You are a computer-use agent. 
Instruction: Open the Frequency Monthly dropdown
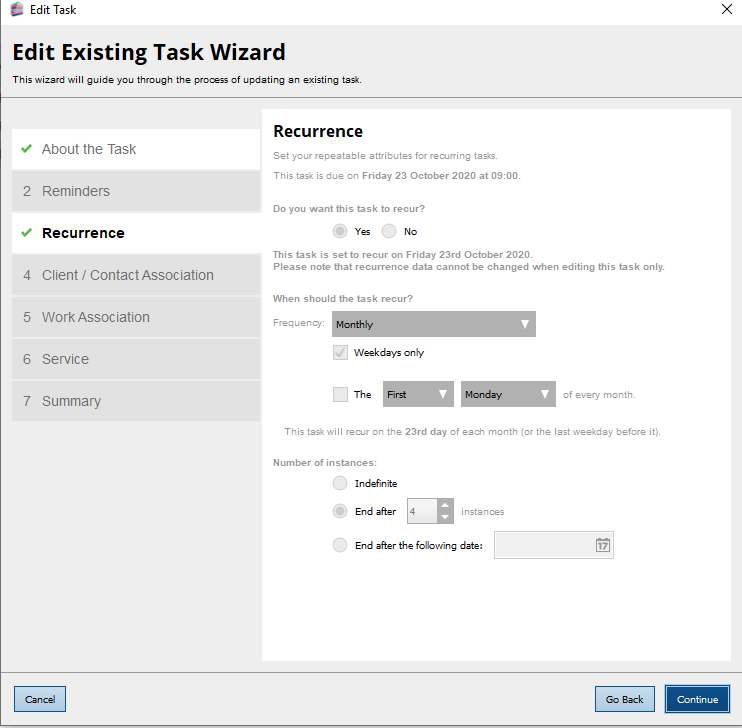tap(433, 324)
